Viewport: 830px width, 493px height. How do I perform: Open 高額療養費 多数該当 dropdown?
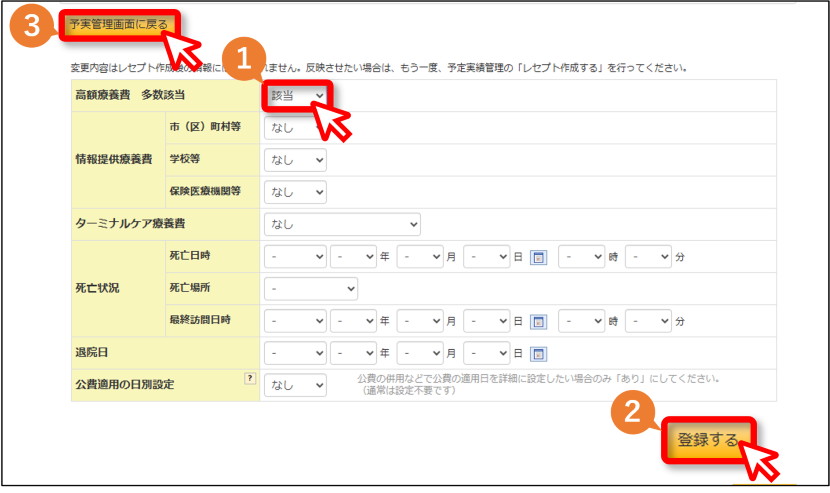click(x=295, y=95)
